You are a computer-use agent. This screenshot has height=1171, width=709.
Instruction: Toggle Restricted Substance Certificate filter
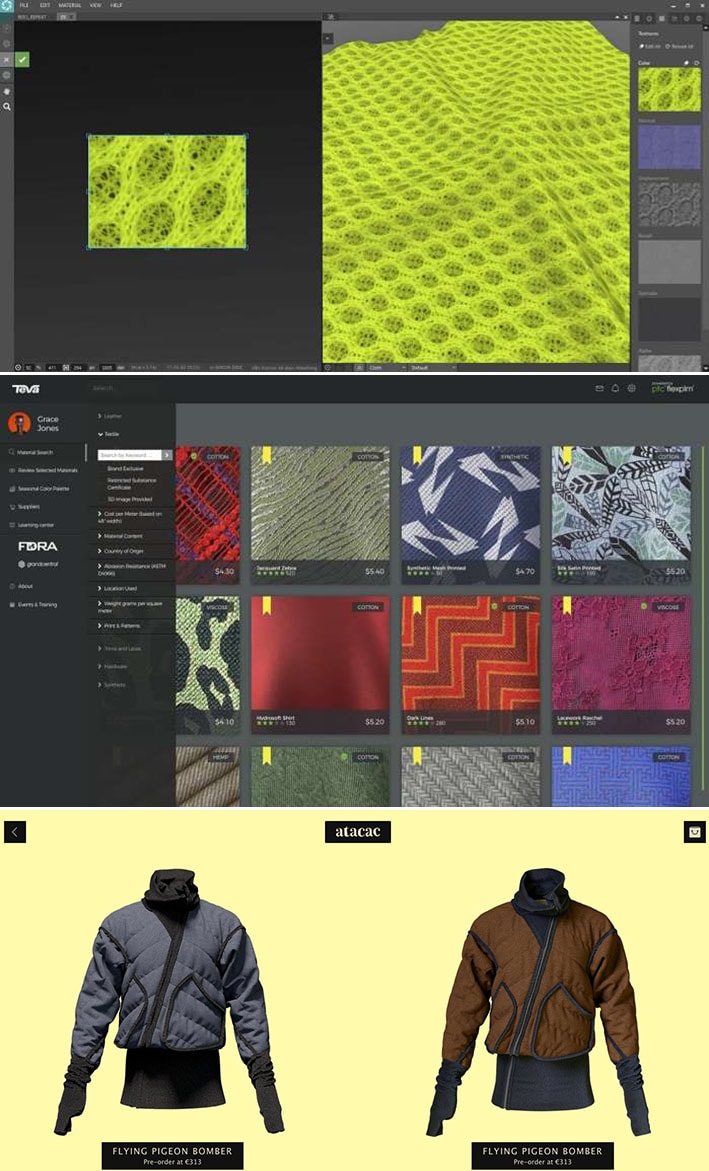pos(131,484)
